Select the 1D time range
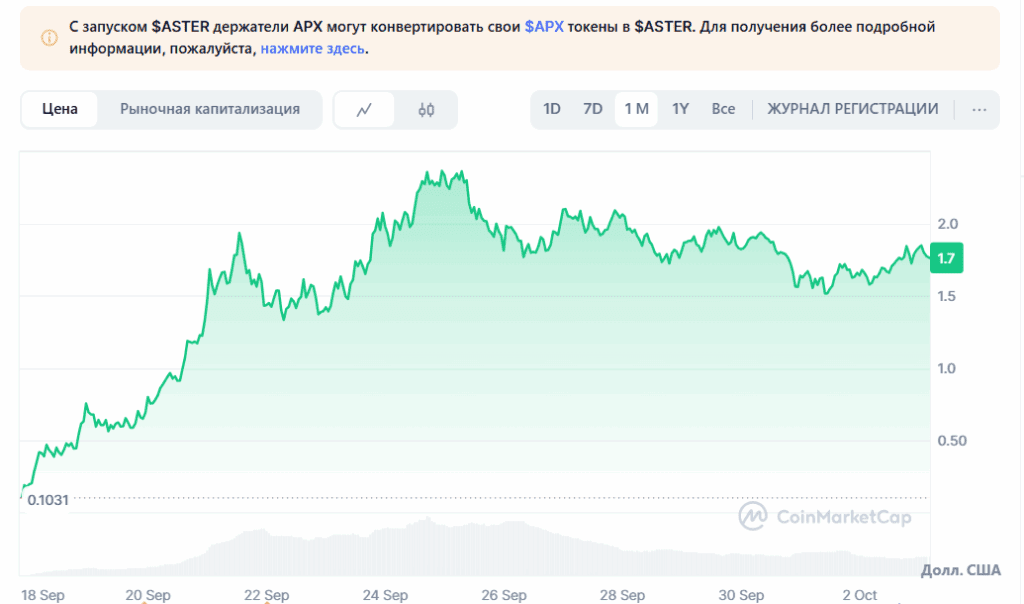Viewport: 1024px width, 604px height. click(552, 110)
